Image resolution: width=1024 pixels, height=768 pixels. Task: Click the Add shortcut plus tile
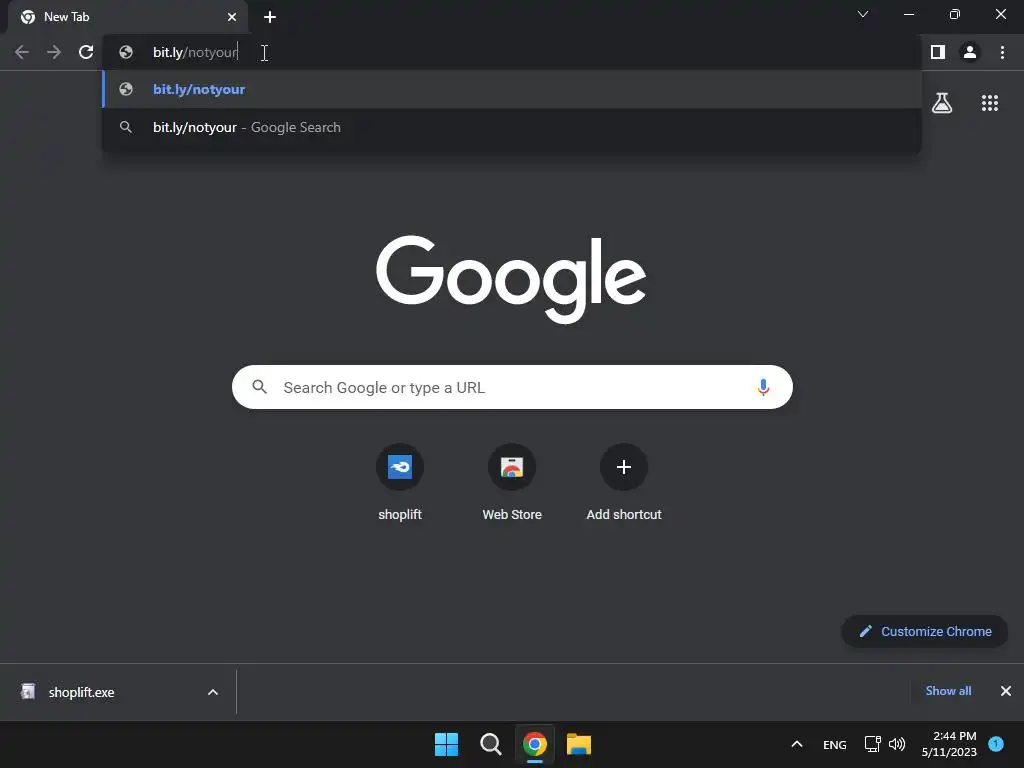click(x=624, y=483)
